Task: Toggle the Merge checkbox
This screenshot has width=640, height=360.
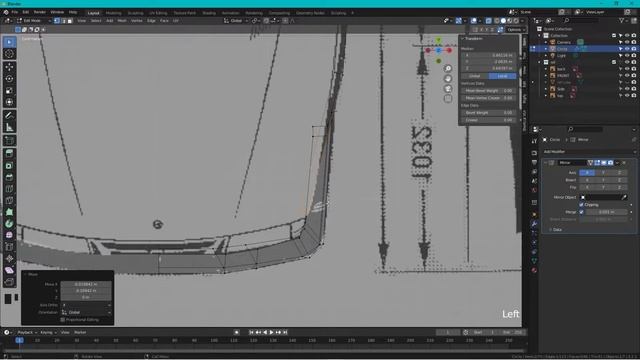Action: click(x=581, y=212)
